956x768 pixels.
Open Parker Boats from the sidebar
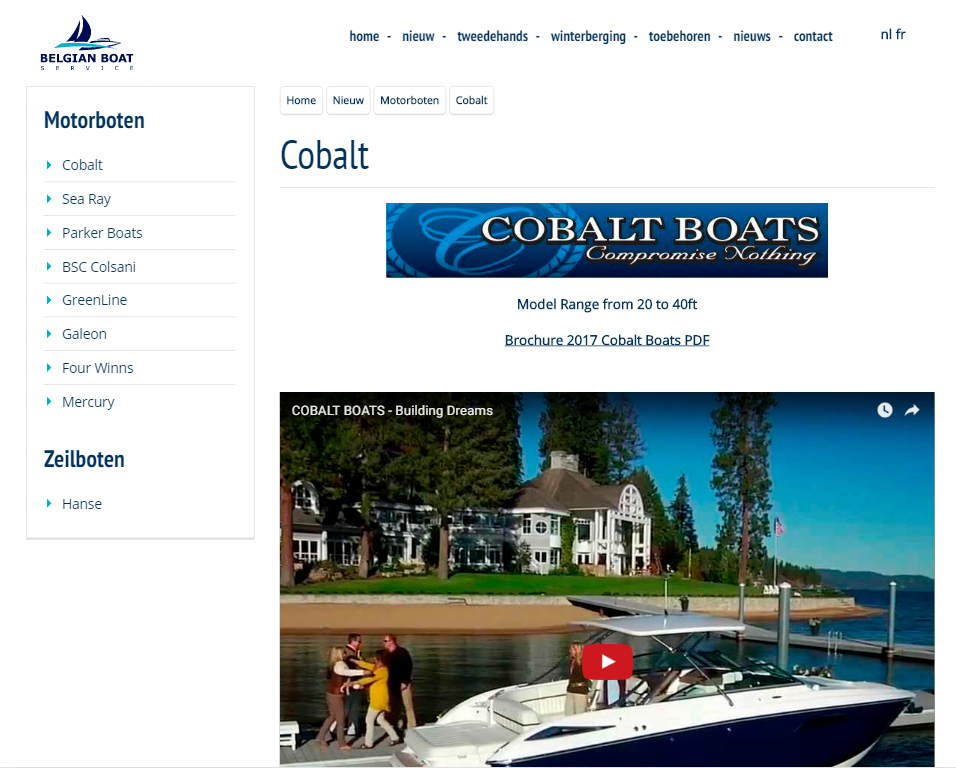pyautogui.click(x=102, y=233)
